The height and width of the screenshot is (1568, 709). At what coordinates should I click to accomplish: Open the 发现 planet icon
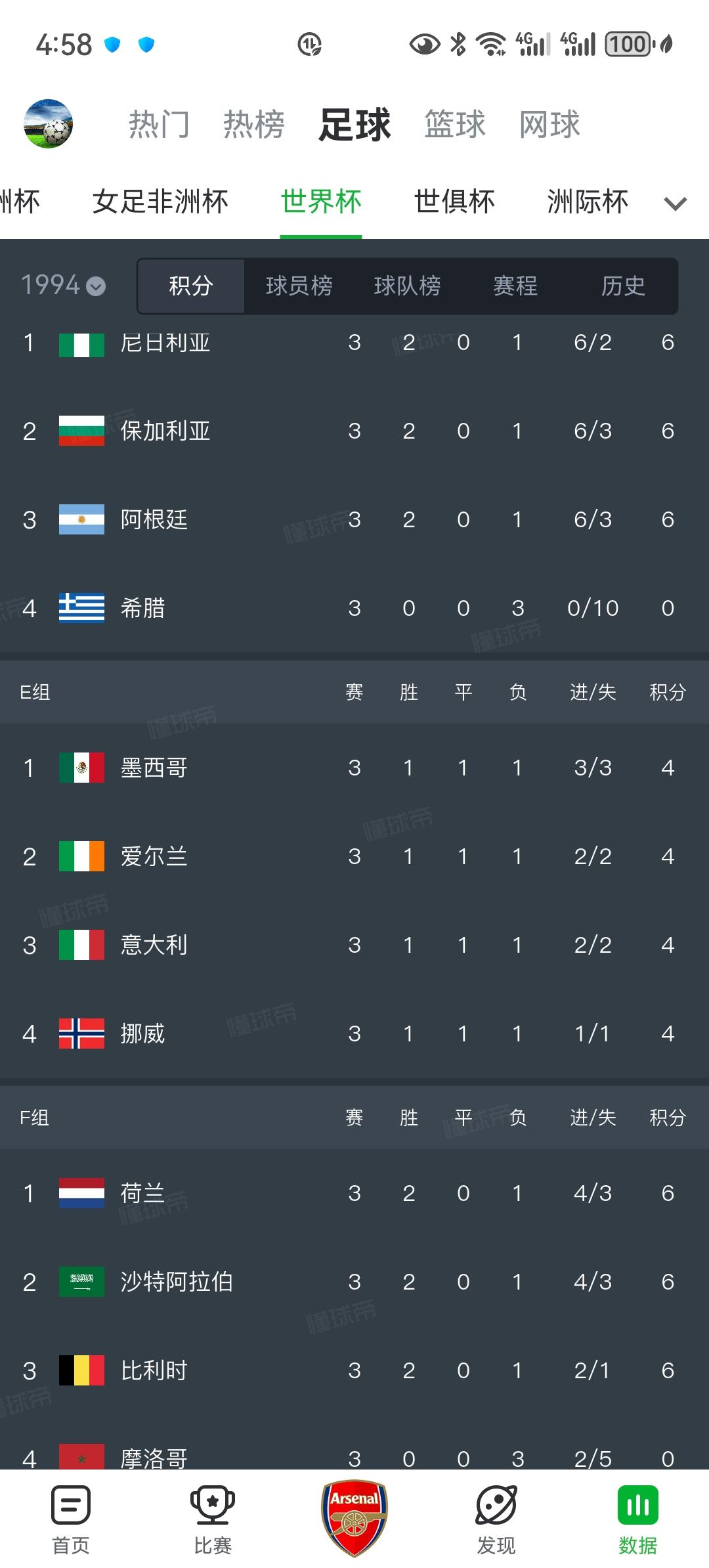496,1505
